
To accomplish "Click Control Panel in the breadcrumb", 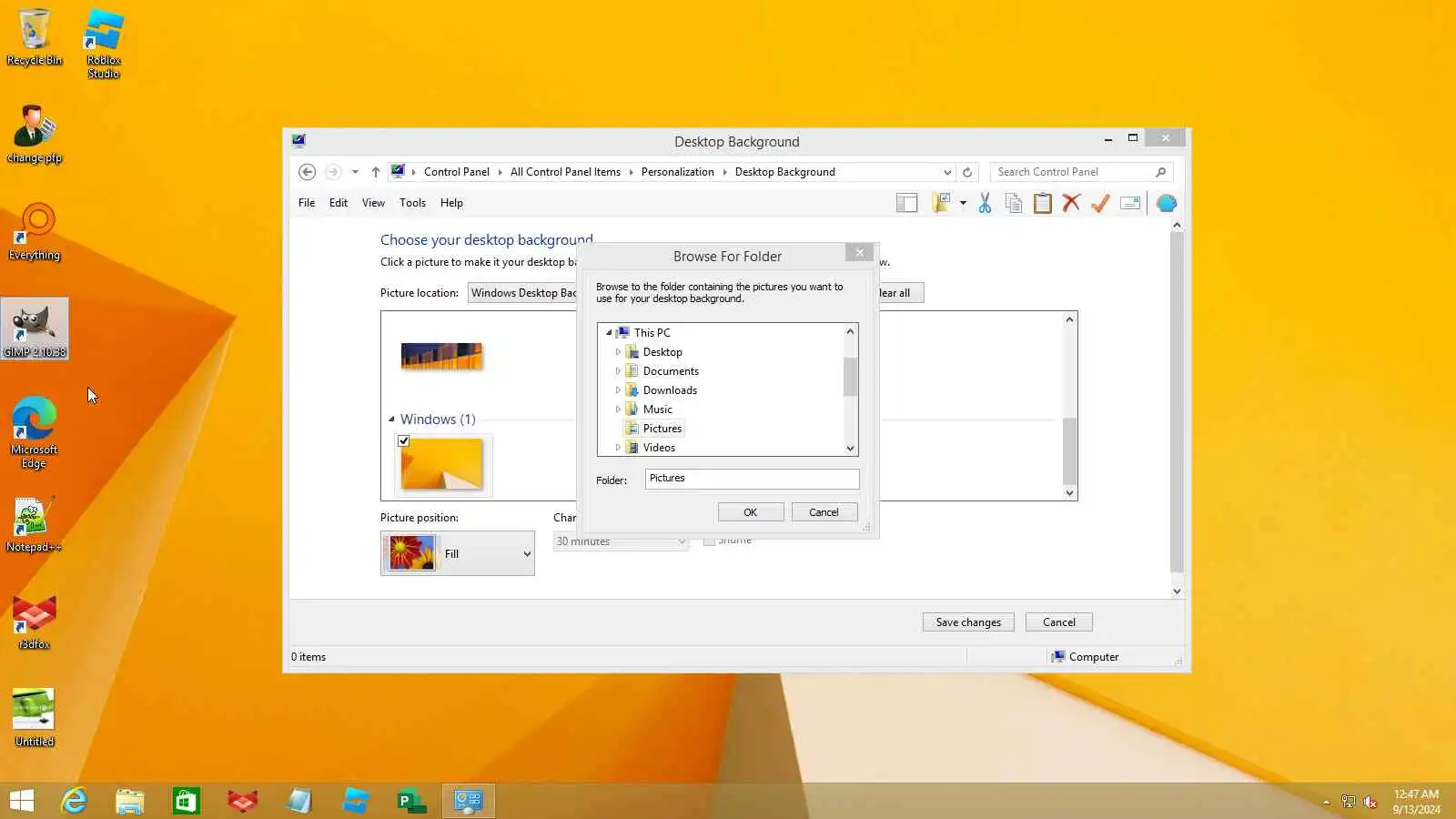I will [456, 172].
